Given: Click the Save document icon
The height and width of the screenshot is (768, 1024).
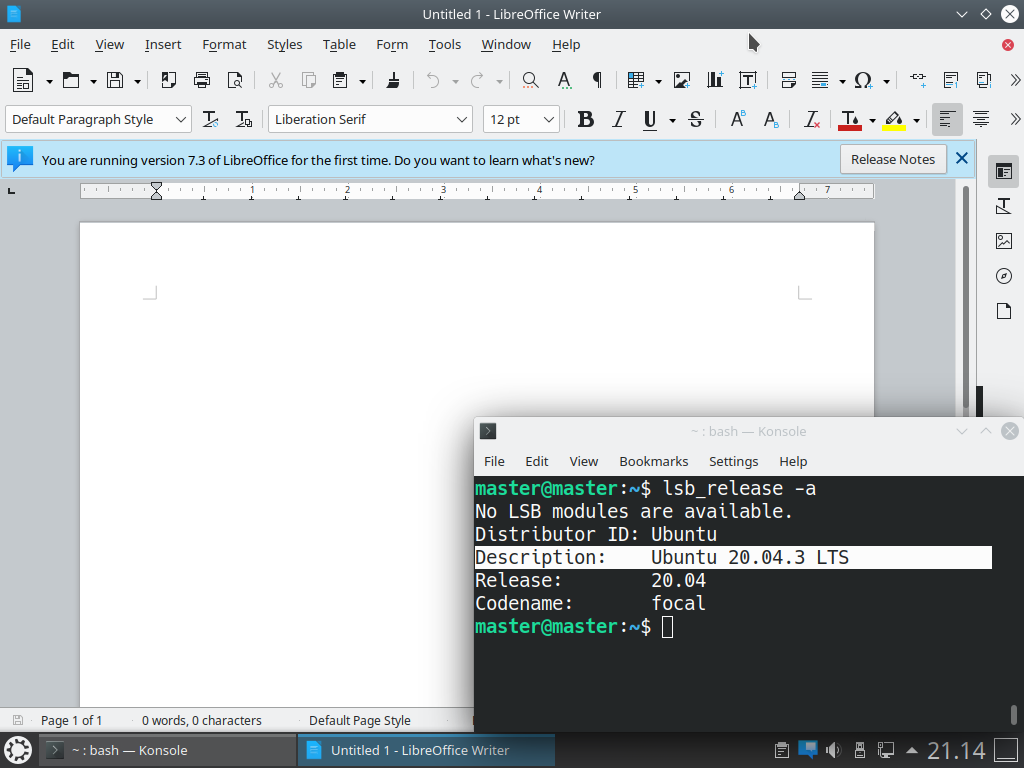Looking at the screenshot, I should [116, 80].
